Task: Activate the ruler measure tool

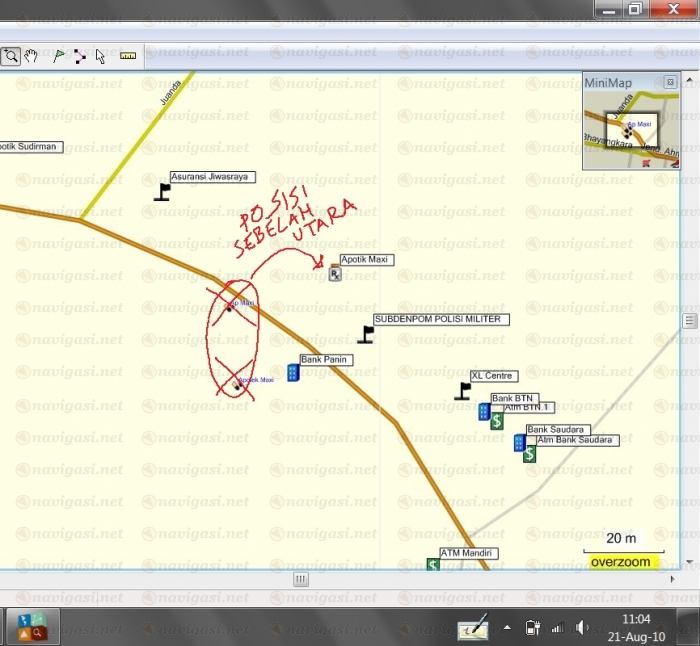Action: (128, 56)
